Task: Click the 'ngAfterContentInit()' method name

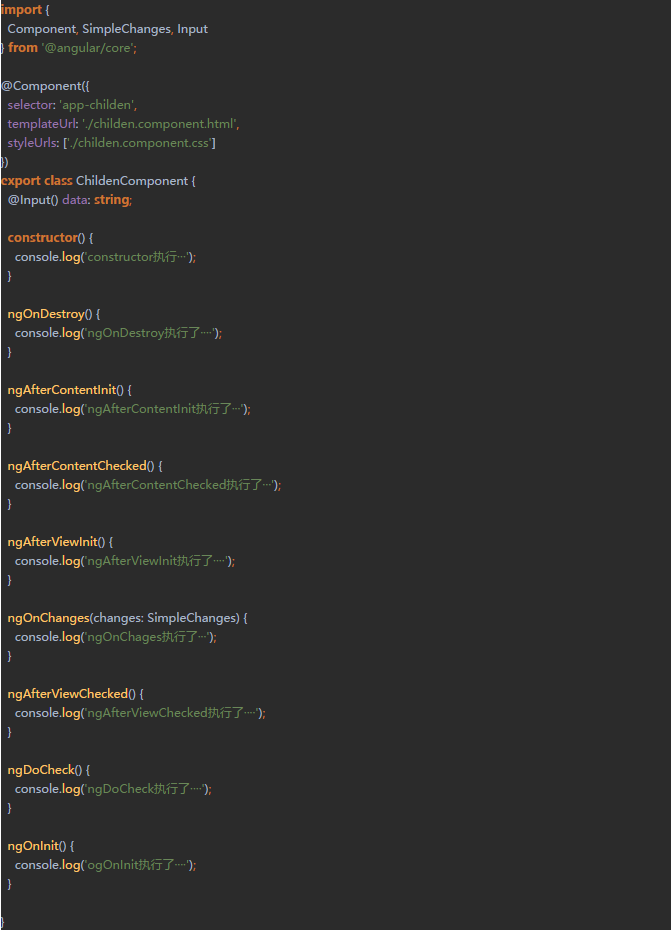Action: [65, 390]
